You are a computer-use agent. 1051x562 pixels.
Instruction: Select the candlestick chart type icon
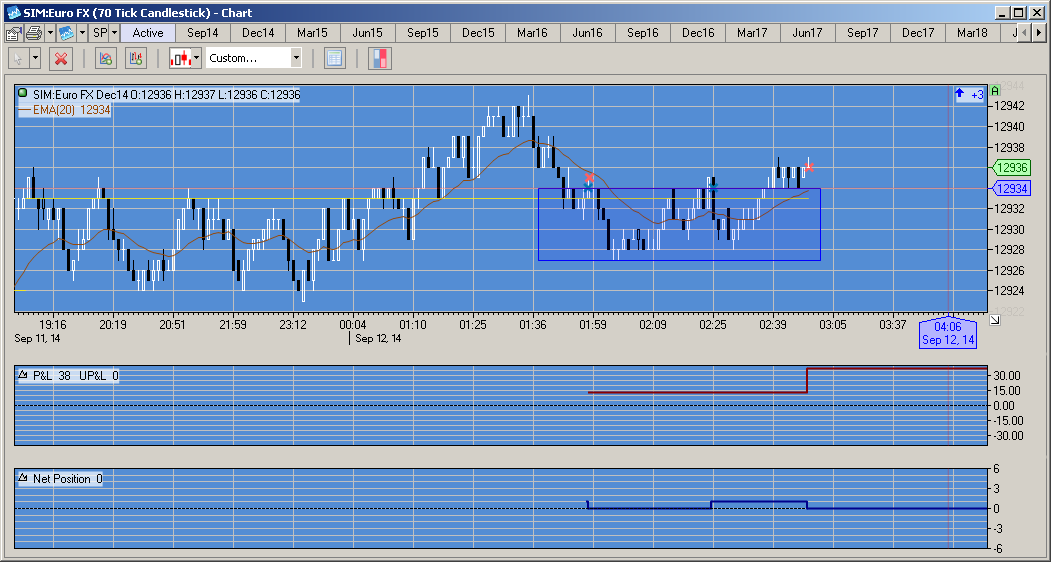(x=180, y=58)
